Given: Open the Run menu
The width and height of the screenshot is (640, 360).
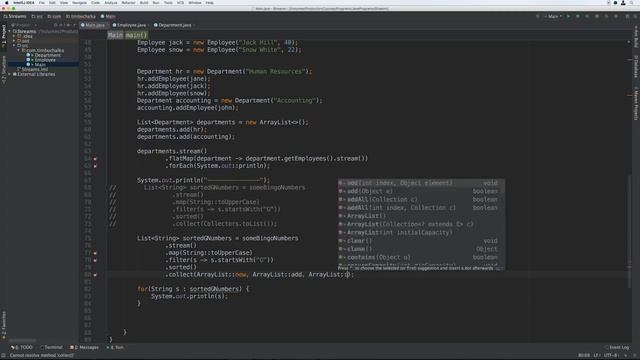Looking at the screenshot, I should pyautogui.click(x=156, y=2).
